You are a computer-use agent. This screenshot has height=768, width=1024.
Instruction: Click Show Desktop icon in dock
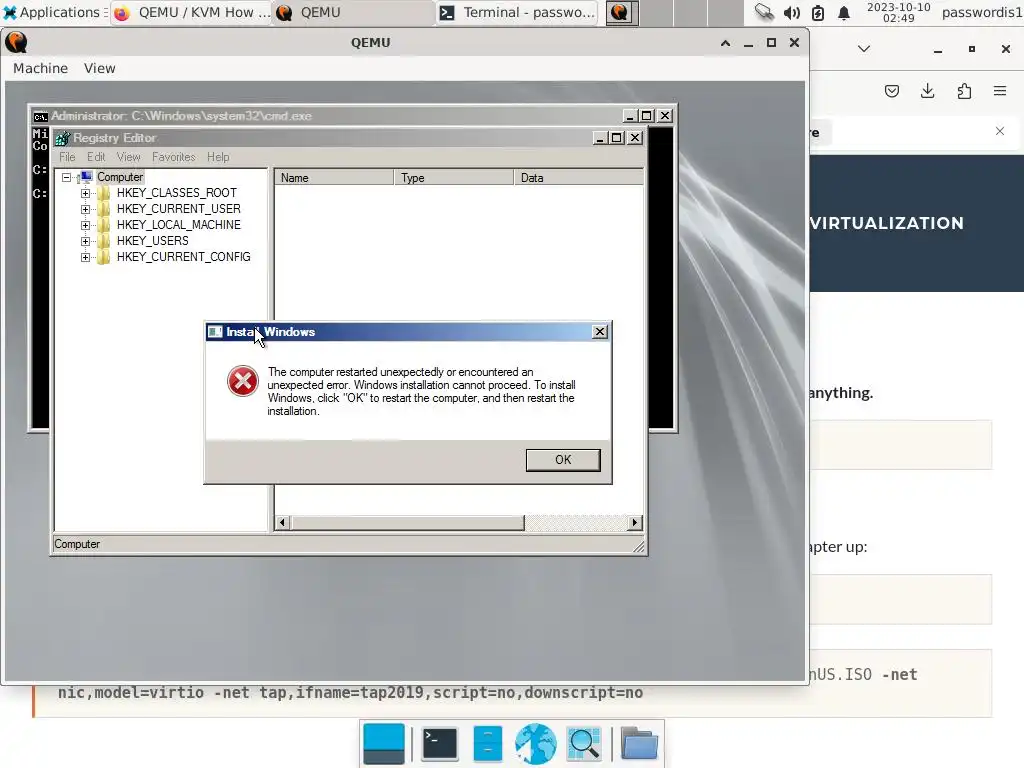click(383, 743)
